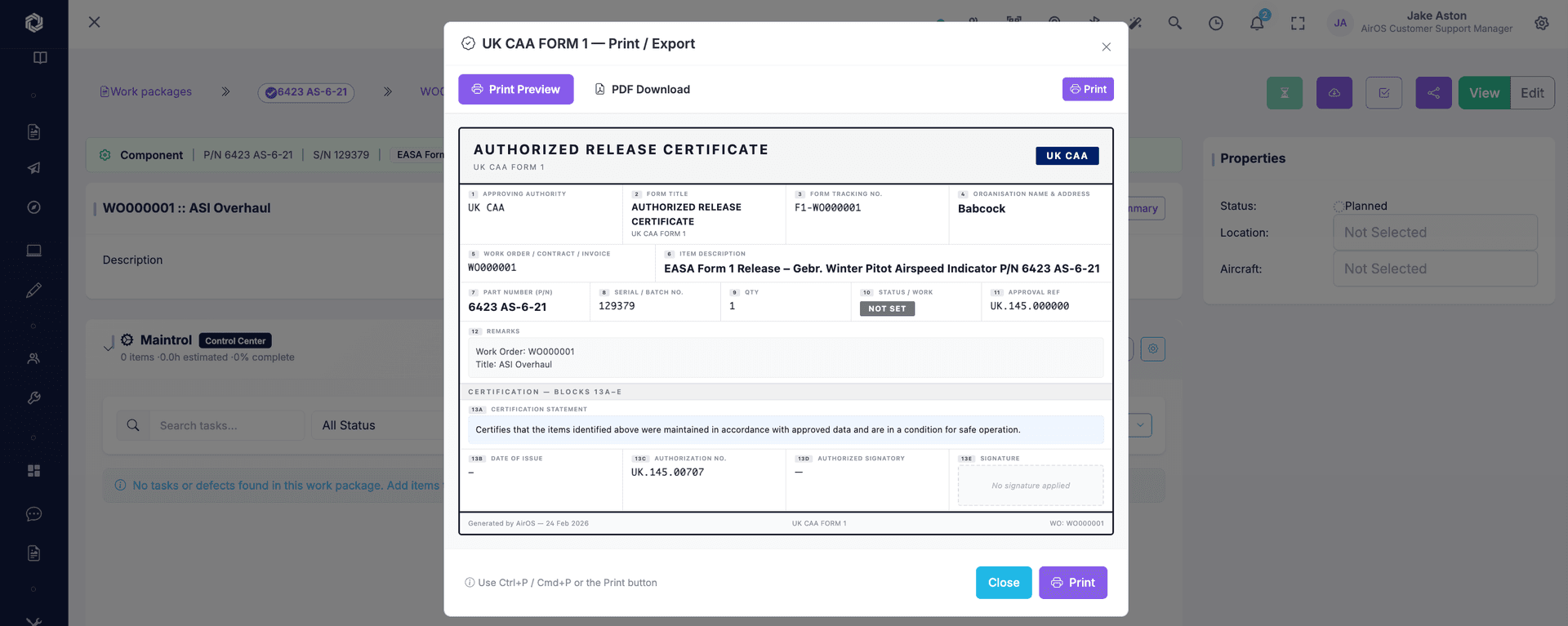Select the pencil icon in left sidebar
1568x626 pixels.
pos(33,290)
